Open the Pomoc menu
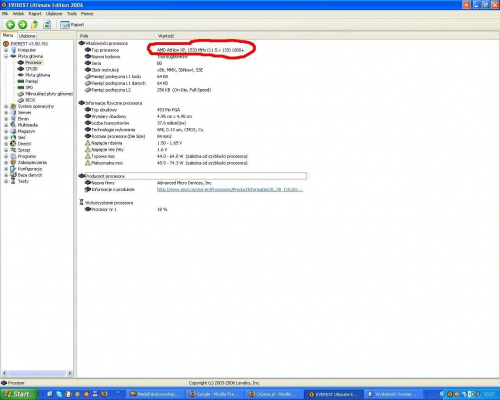Screen dimensions: 500x400 87,14
